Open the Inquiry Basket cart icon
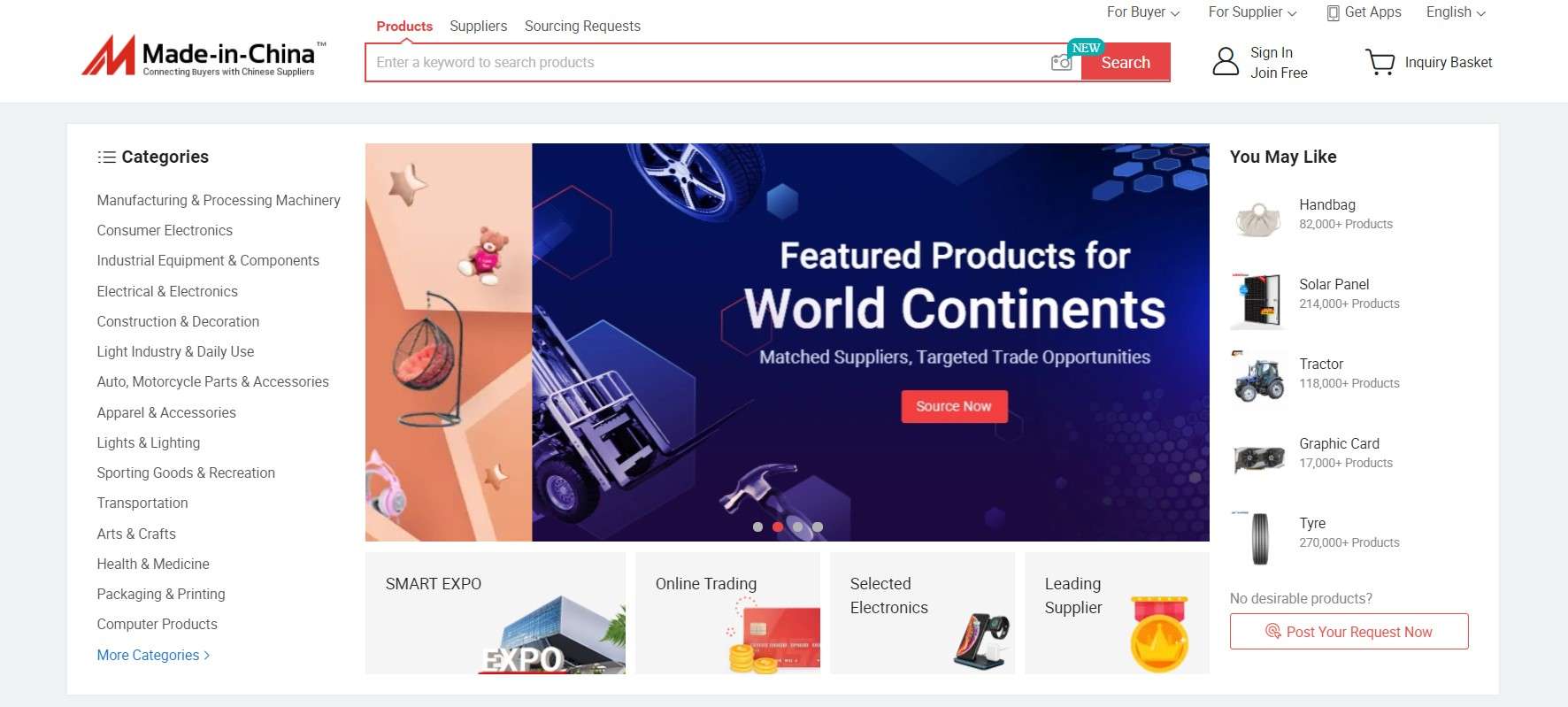The image size is (1568, 707). click(1380, 62)
